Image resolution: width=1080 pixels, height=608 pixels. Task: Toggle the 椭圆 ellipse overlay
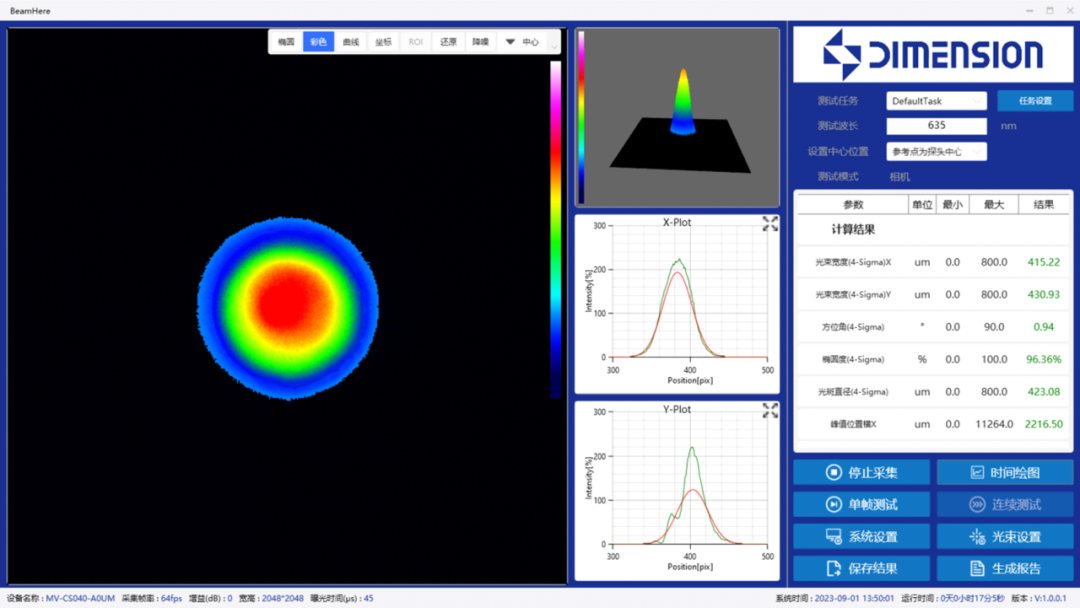[286, 42]
